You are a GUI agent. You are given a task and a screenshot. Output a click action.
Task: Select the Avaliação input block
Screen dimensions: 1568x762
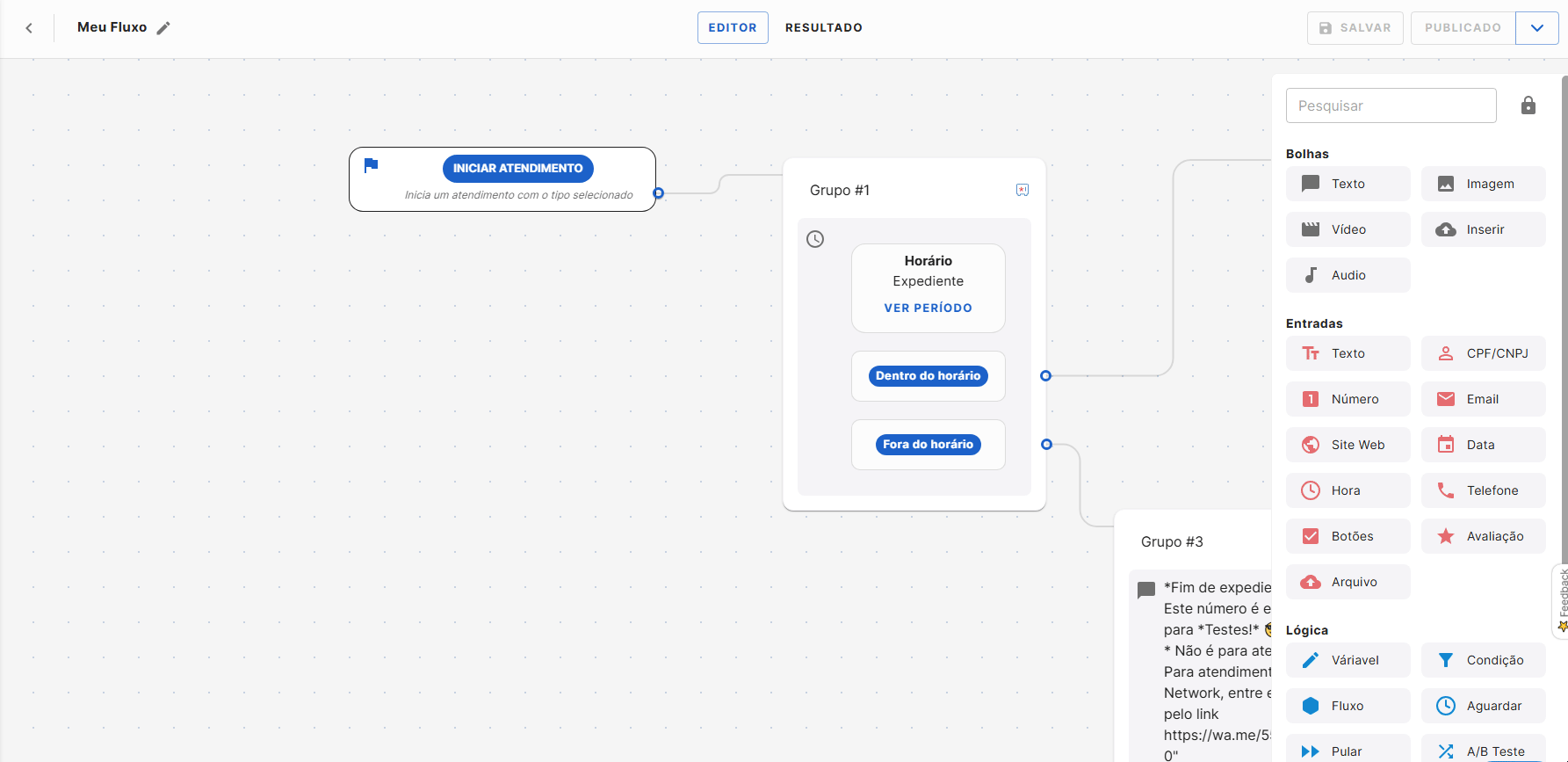coord(1483,536)
